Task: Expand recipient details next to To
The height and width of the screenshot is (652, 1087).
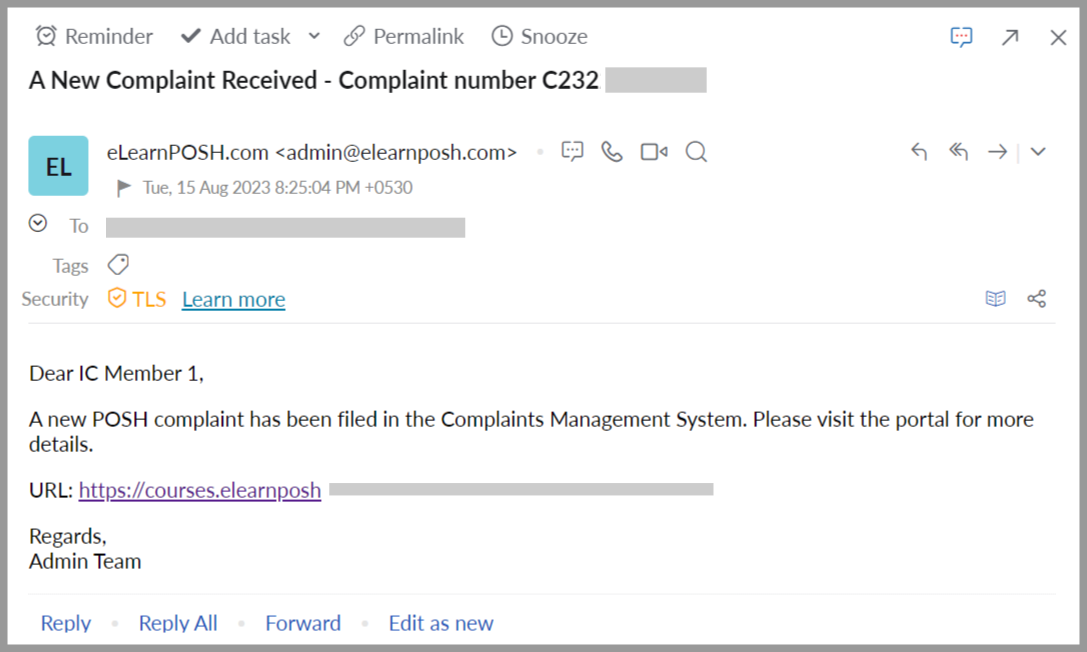Action: [38, 223]
